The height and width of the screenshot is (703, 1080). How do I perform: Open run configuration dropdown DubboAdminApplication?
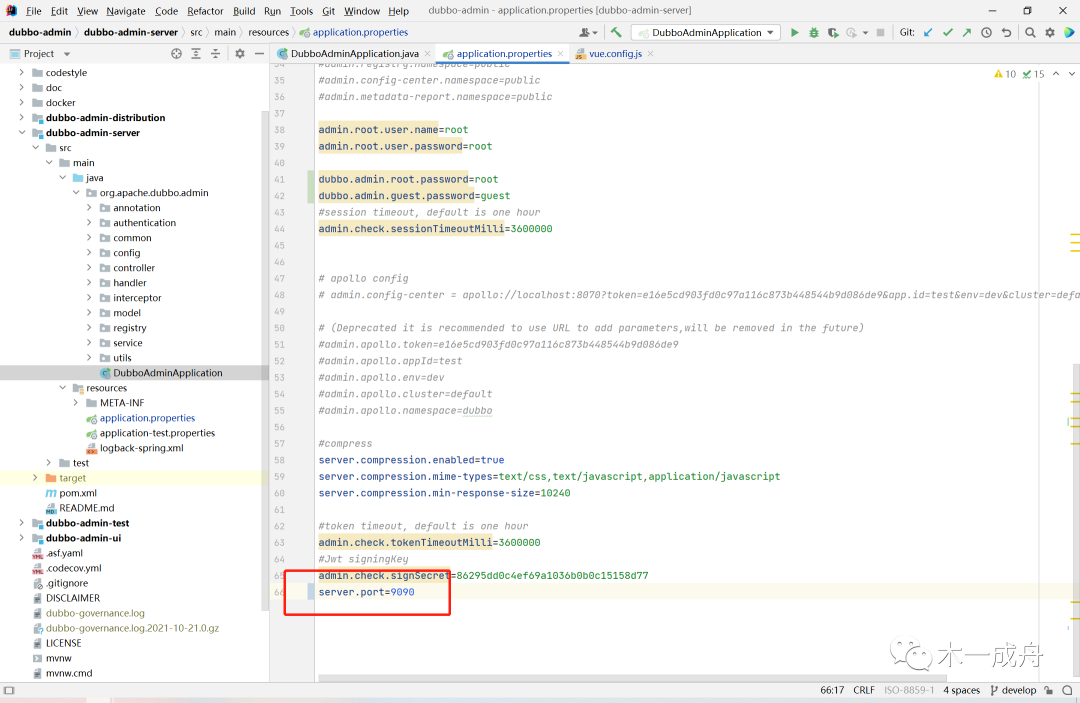tap(706, 32)
